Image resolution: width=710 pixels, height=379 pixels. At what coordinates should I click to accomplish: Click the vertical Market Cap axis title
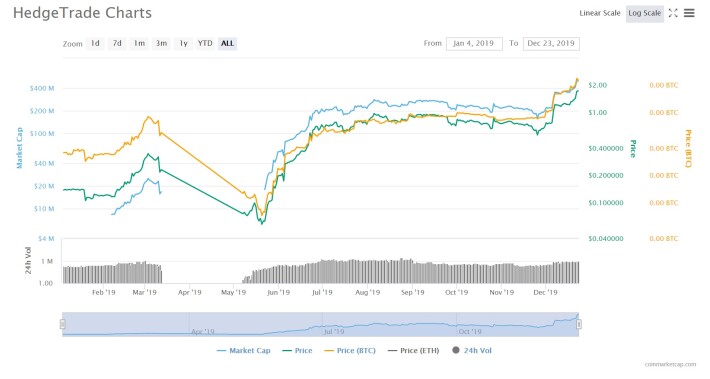coord(19,148)
